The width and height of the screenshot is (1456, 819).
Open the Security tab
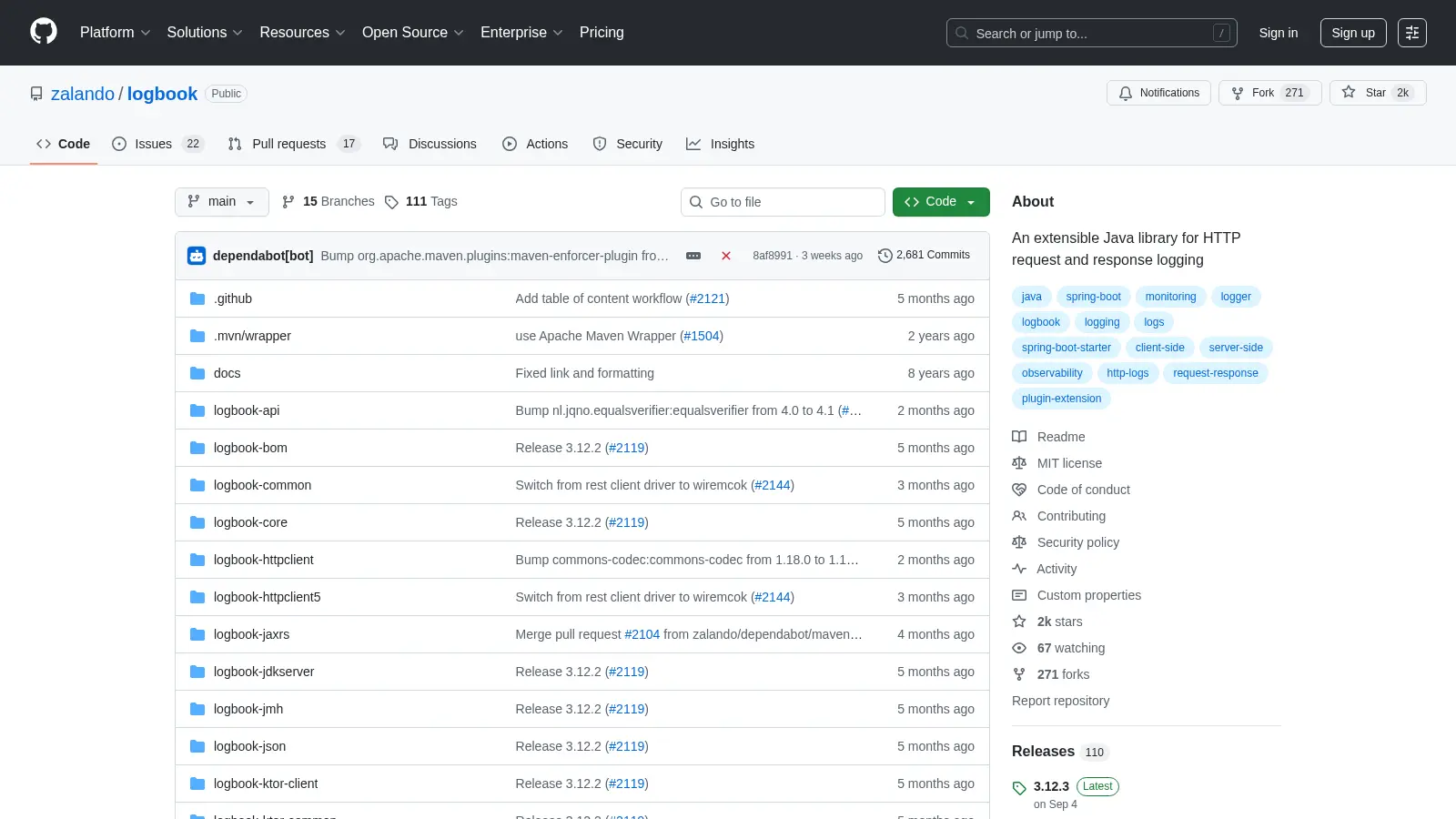627,144
